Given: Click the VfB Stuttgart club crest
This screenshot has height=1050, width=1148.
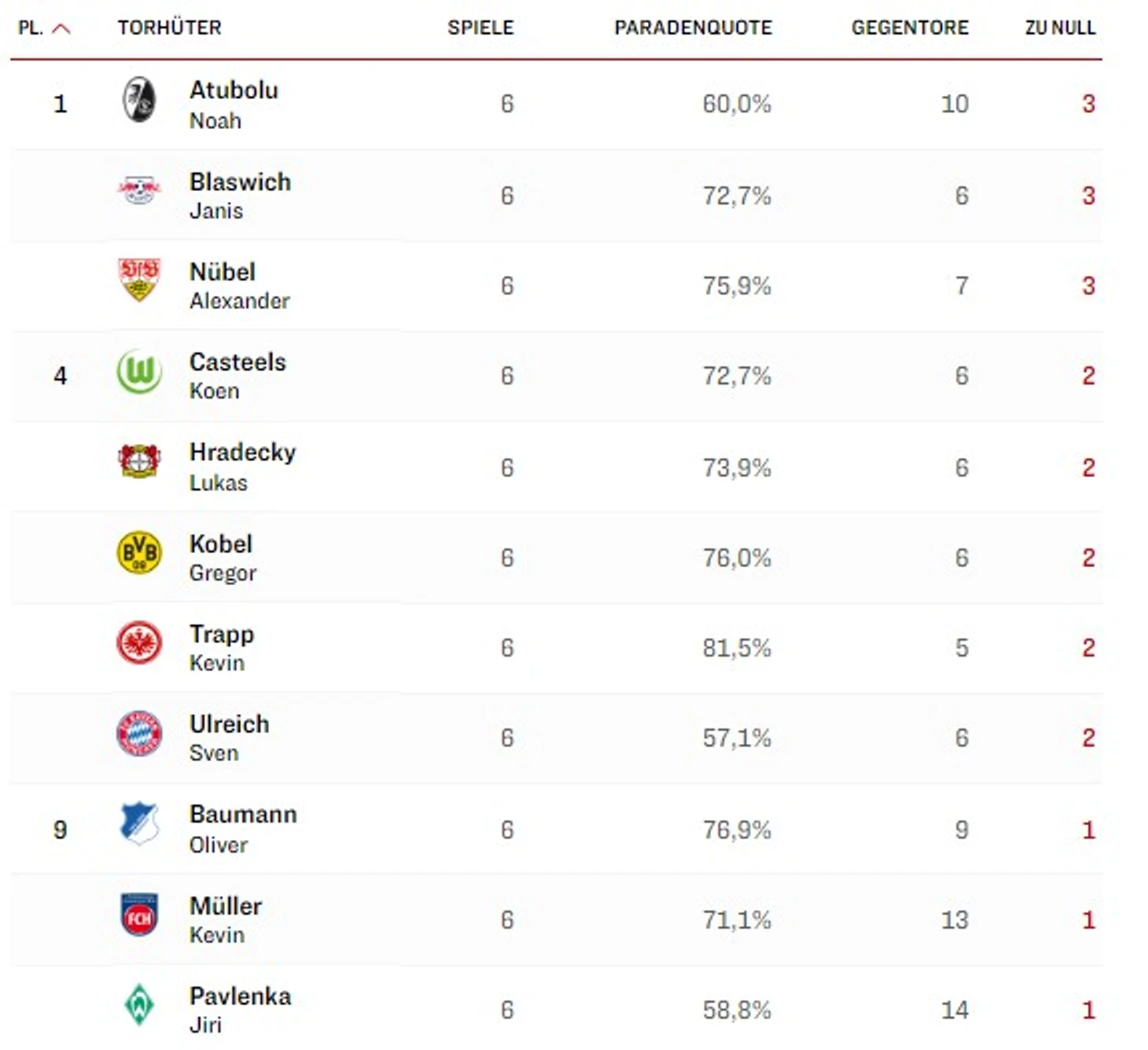Looking at the screenshot, I should pos(139,279).
